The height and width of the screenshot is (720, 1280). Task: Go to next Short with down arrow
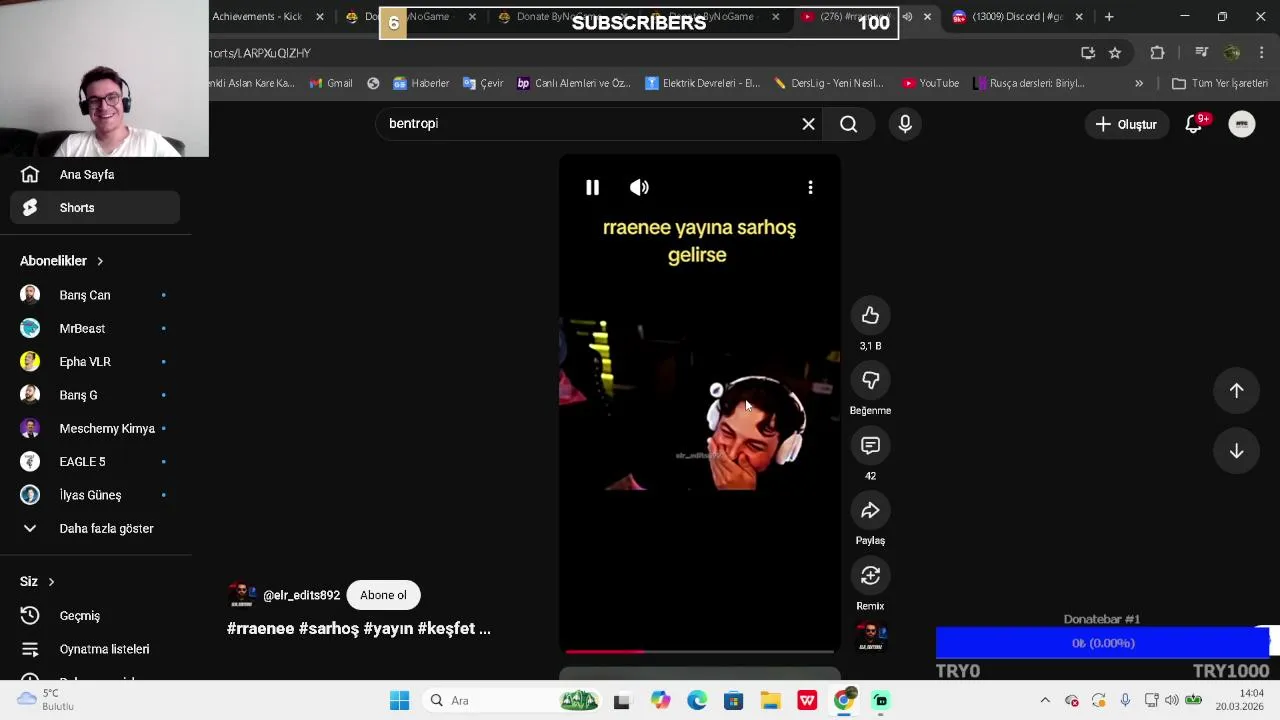[1236, 451]
